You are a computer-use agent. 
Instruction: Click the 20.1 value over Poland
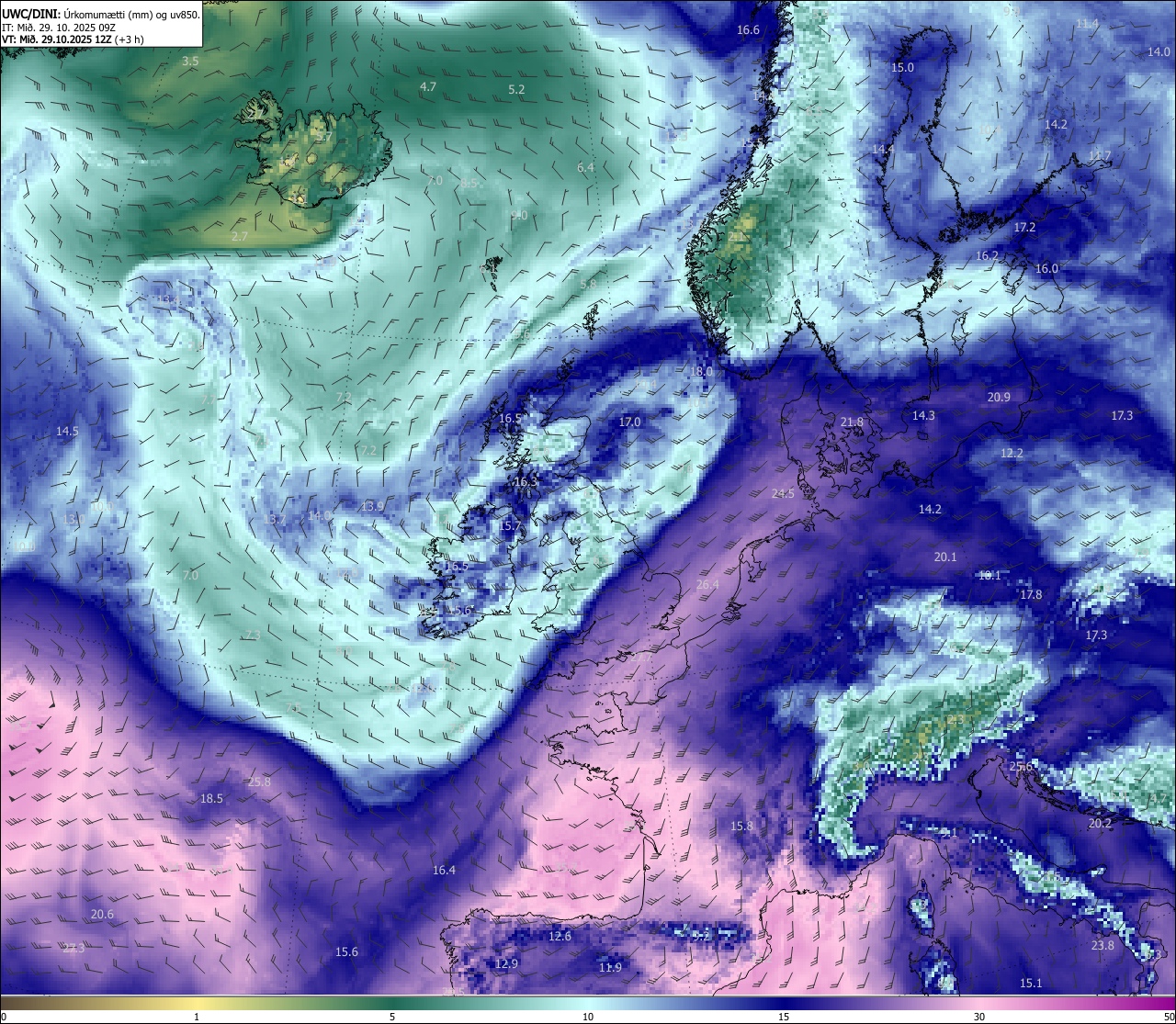945,557
